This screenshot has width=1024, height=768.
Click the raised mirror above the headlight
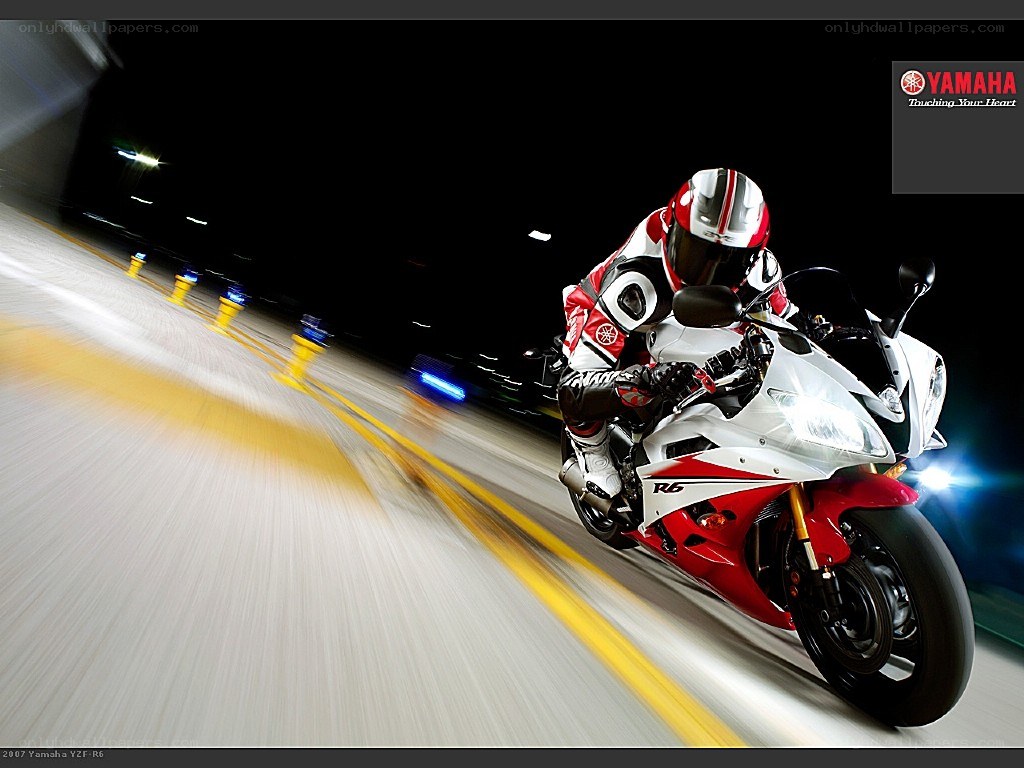pyautogui.click(x=916, y=276)
